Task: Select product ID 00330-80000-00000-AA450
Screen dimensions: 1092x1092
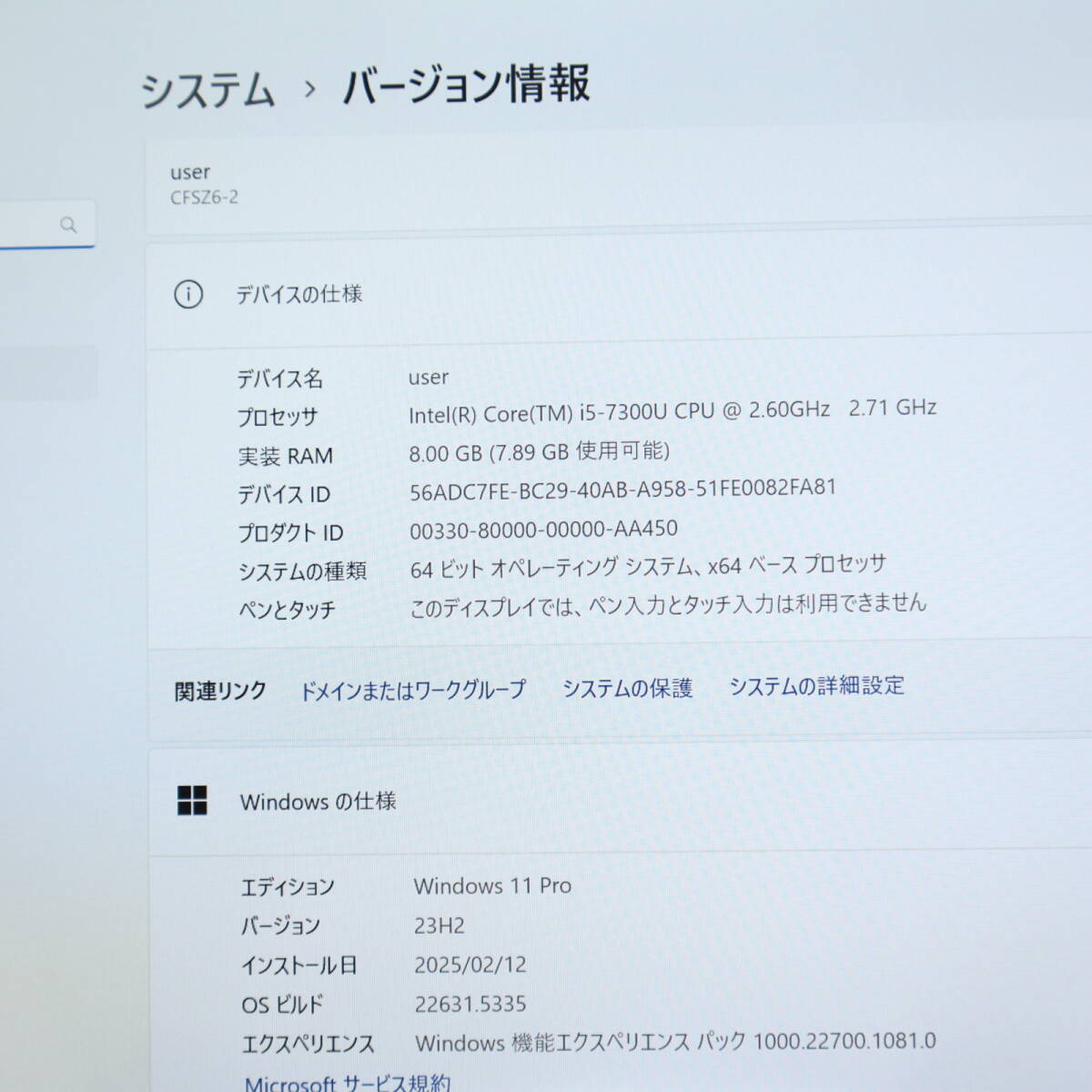Action: coord(543,529)
